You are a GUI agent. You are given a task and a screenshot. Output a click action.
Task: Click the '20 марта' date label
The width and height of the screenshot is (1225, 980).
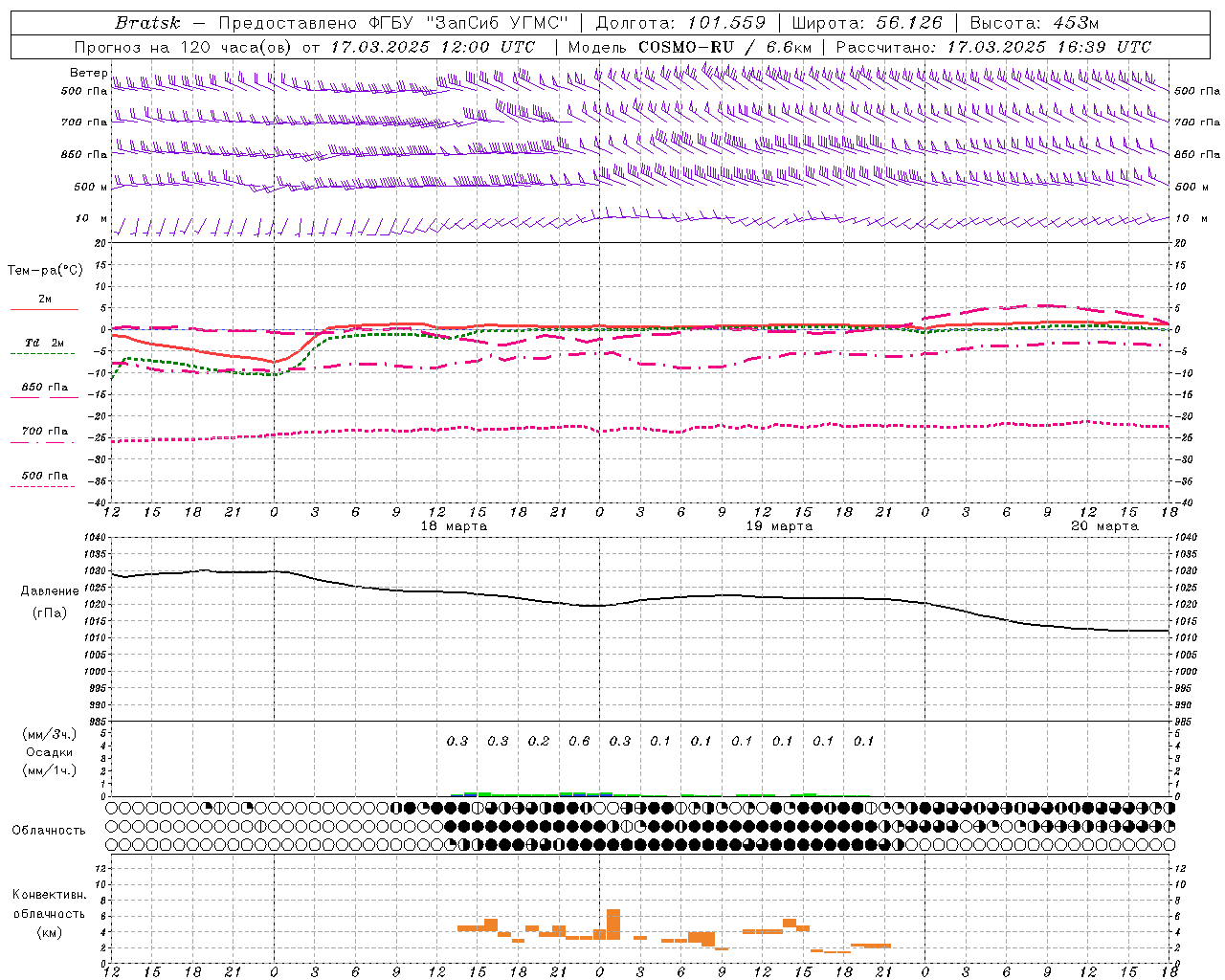click(x=1104, y=526)
